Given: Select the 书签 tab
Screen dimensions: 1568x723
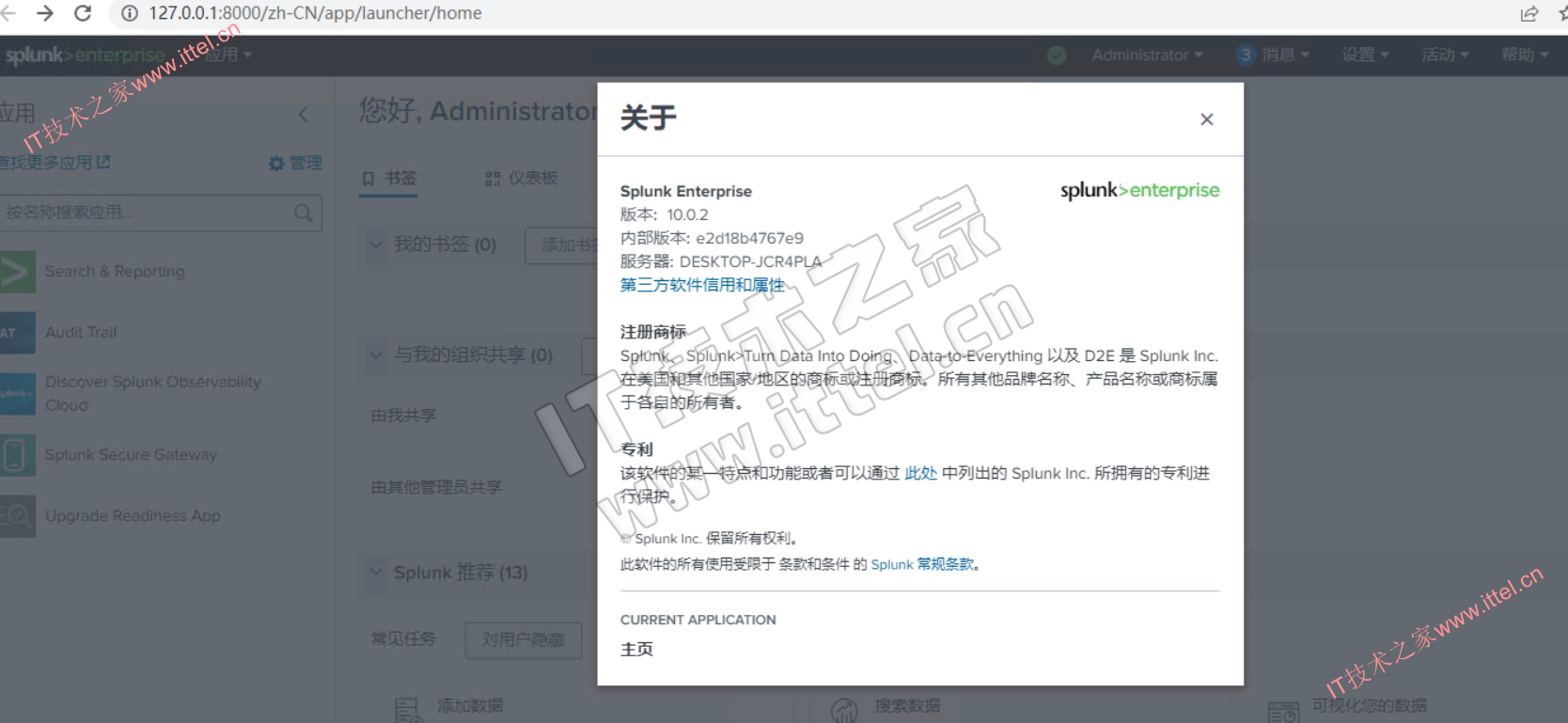Looking at the screenshot, I should [x=389, y=178].
